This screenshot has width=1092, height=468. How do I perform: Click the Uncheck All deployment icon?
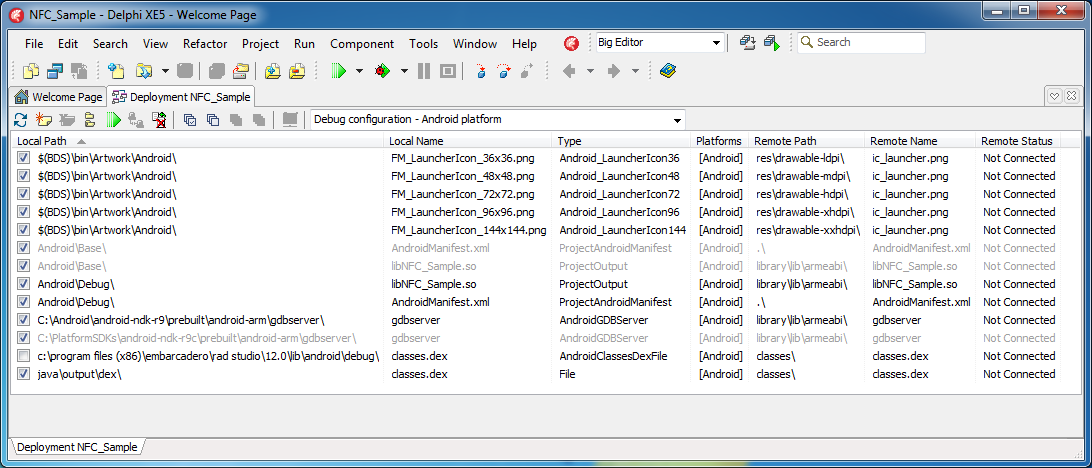213,120
